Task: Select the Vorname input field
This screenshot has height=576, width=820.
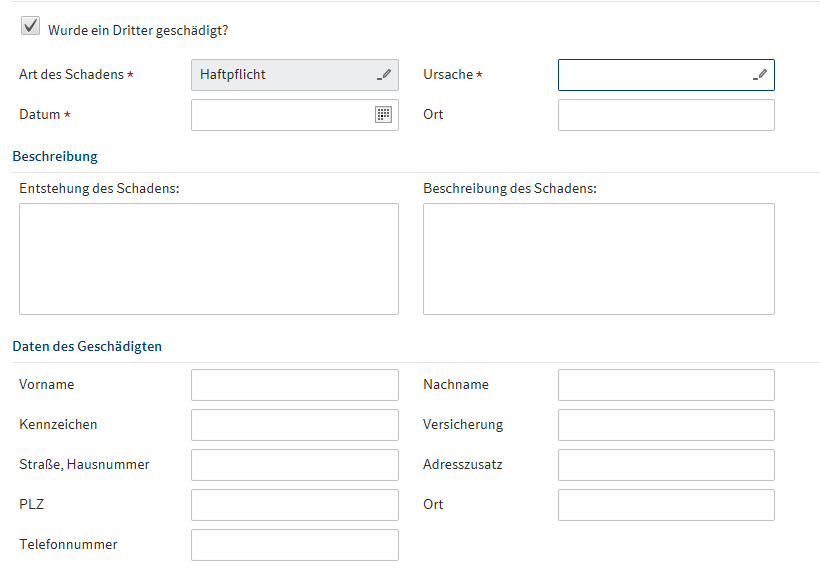Action: (x=294, y=385)
